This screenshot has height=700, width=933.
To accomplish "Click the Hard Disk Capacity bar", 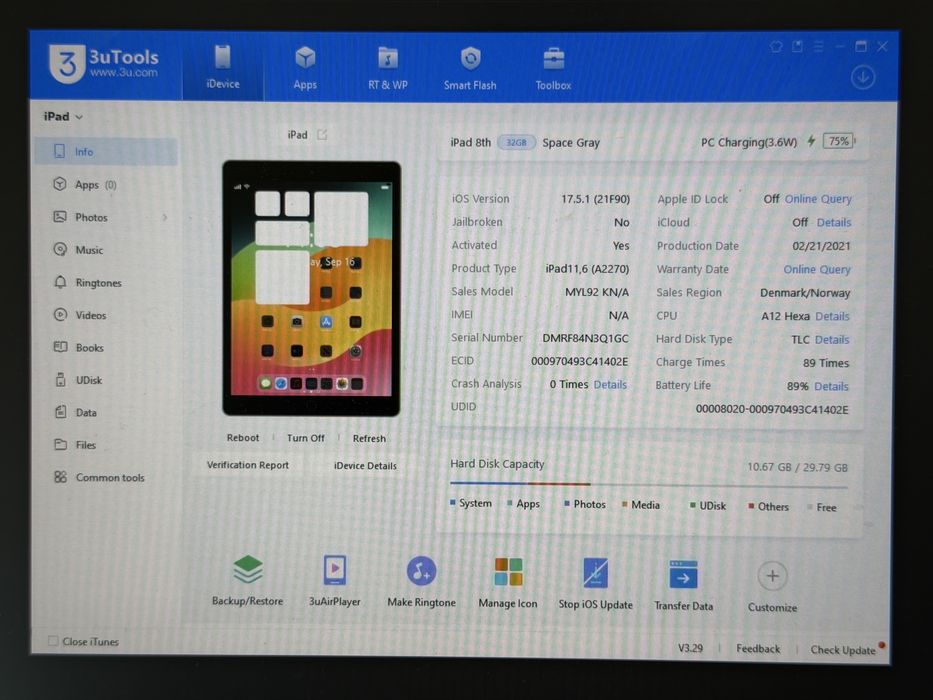I will tap(649, 485).
